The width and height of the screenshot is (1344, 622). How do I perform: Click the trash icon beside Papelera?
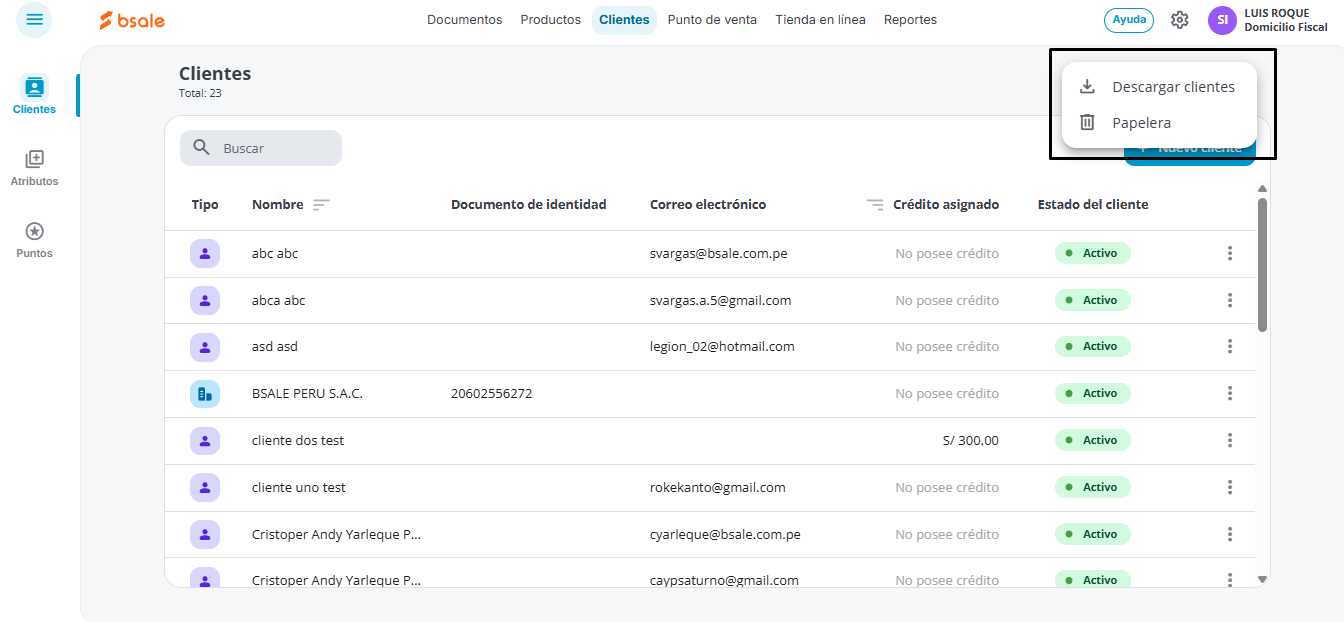(1087, 123)
